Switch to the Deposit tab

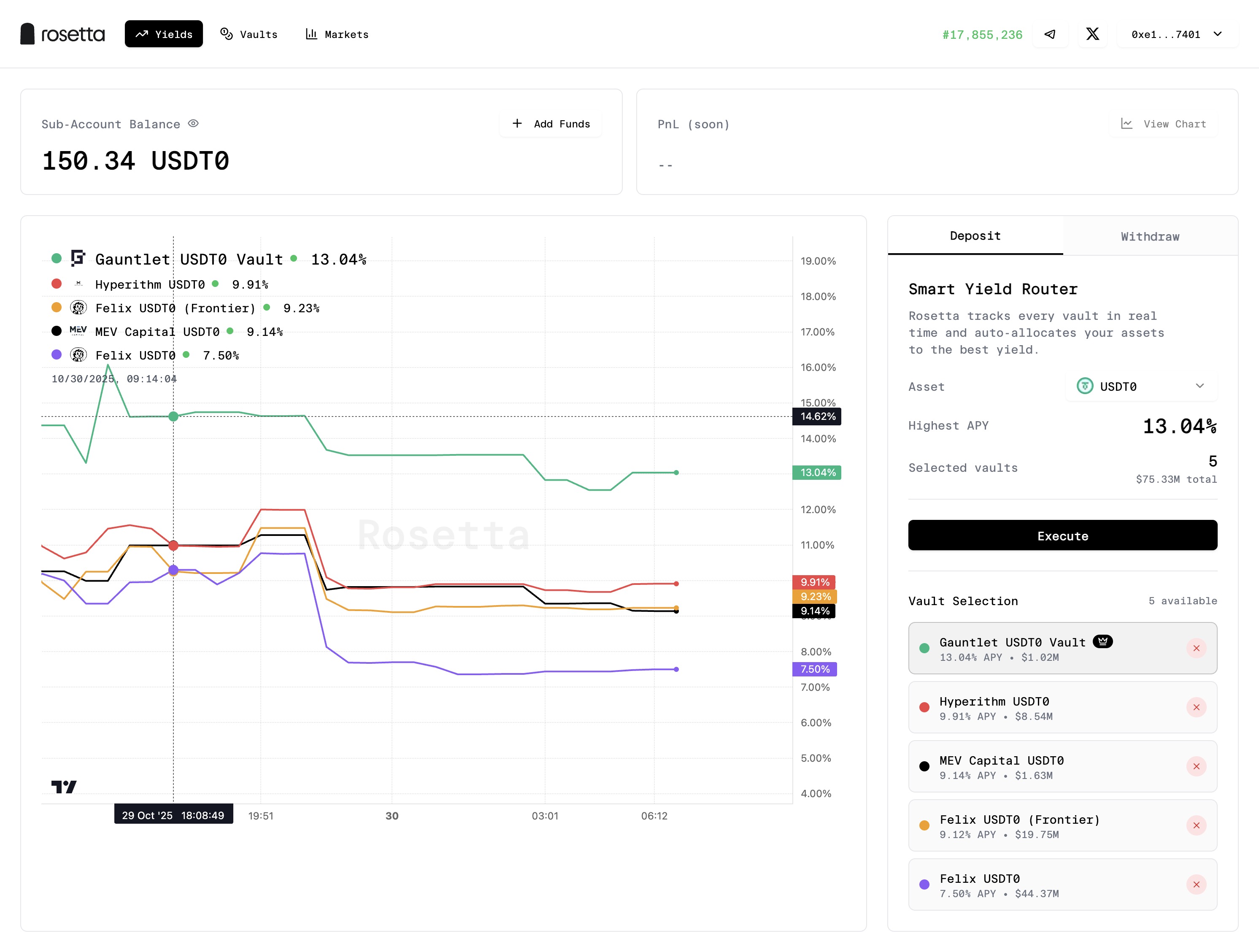pyautogui.click(x=975, y=236)
